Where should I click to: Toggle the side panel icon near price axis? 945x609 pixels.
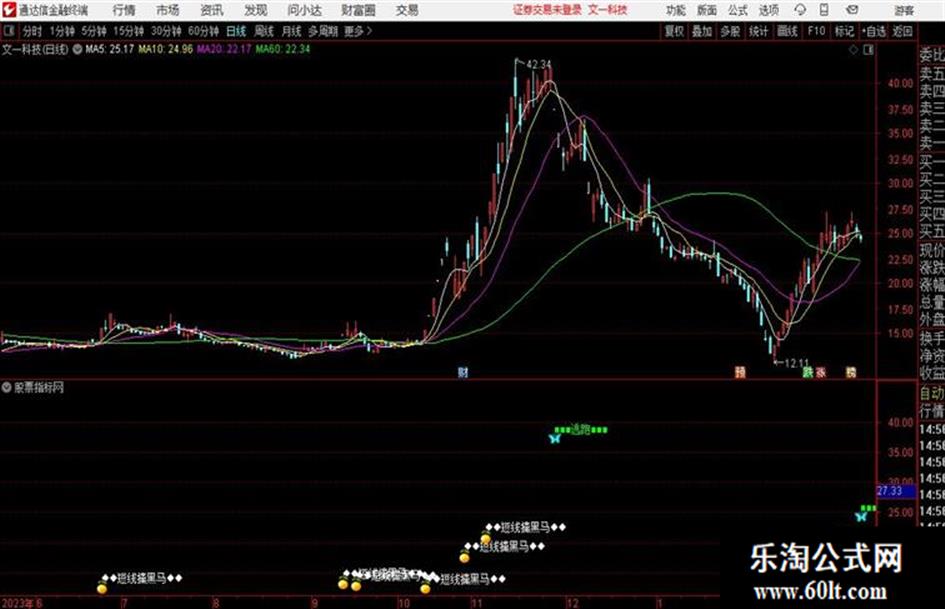868,50
